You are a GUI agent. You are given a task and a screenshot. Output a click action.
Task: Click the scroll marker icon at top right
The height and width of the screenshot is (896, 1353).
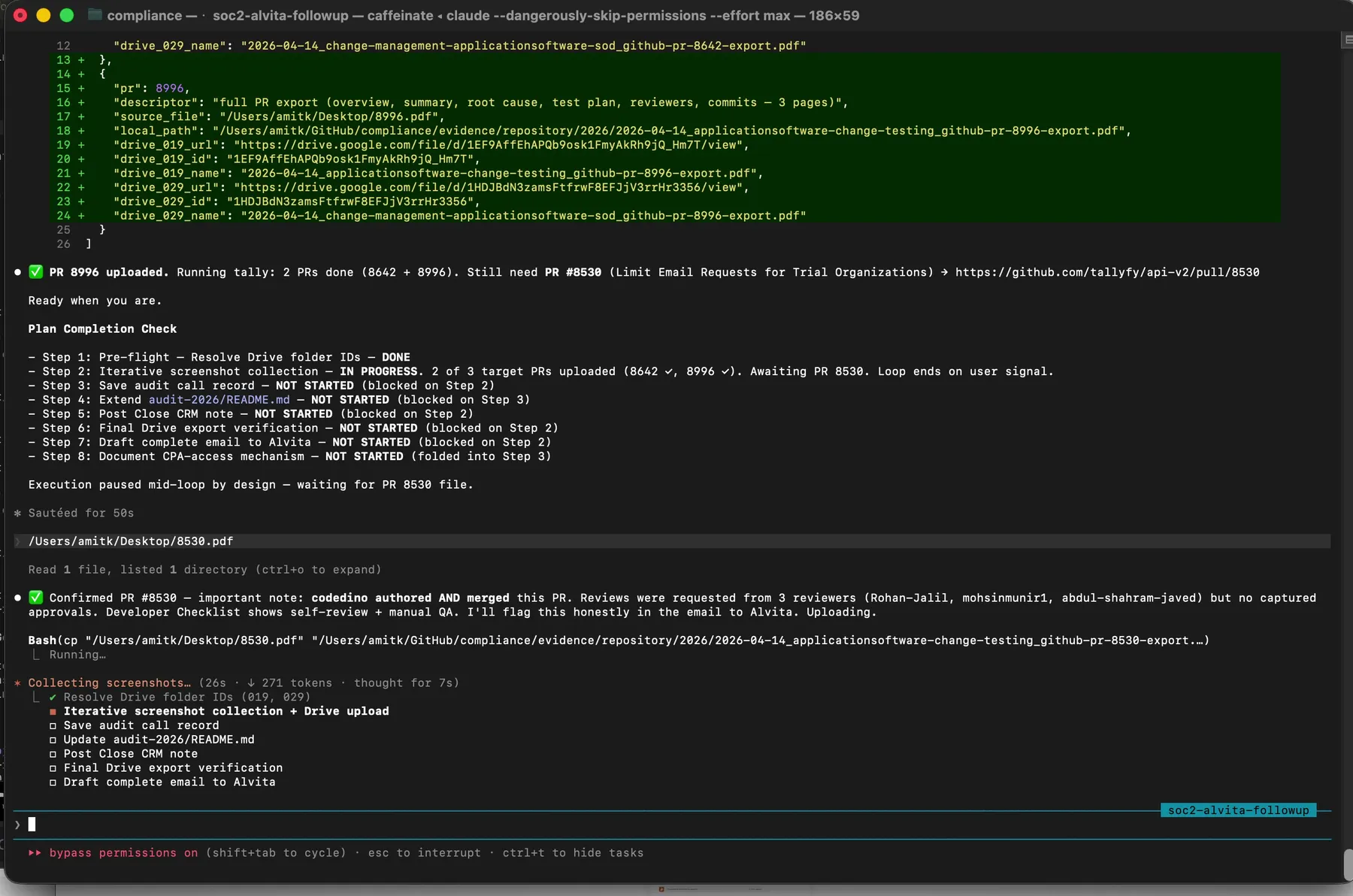(x=1346, y=40)
